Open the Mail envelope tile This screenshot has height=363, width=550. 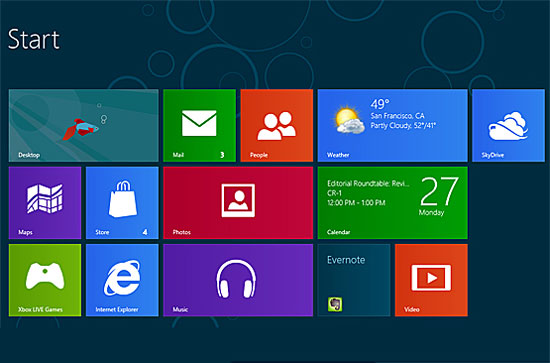tap(199, 125)
